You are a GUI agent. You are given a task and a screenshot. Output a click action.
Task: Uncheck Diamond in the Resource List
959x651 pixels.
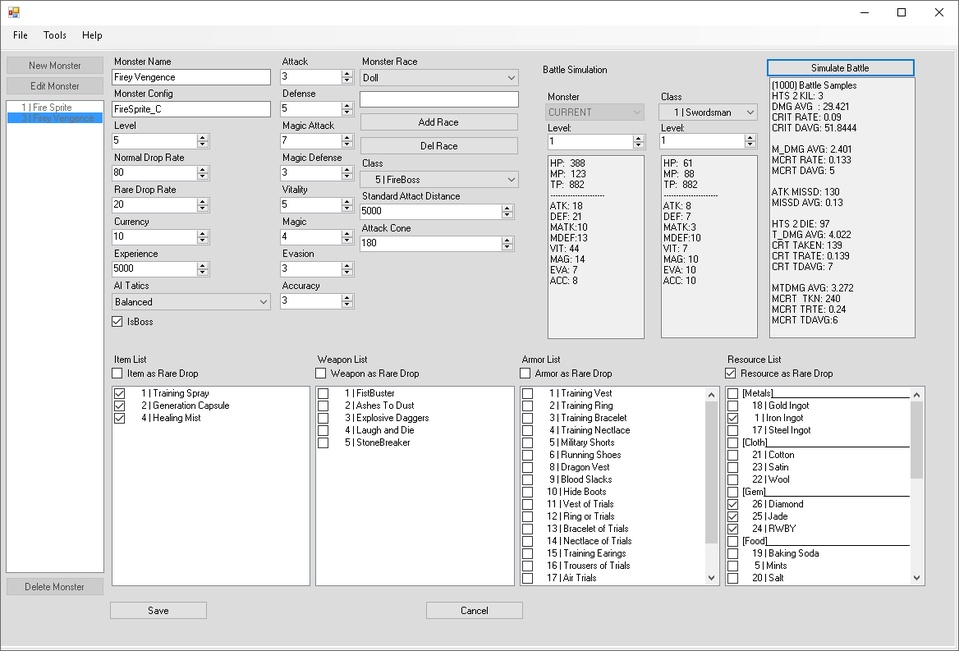click(x=733, y=504)
